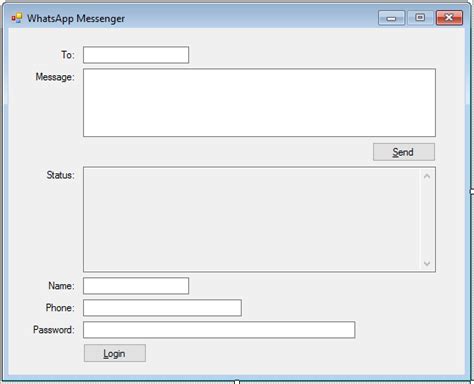474x384 pixels.
Task: Click the To recipient input field
Action: [x=136, y=55]
